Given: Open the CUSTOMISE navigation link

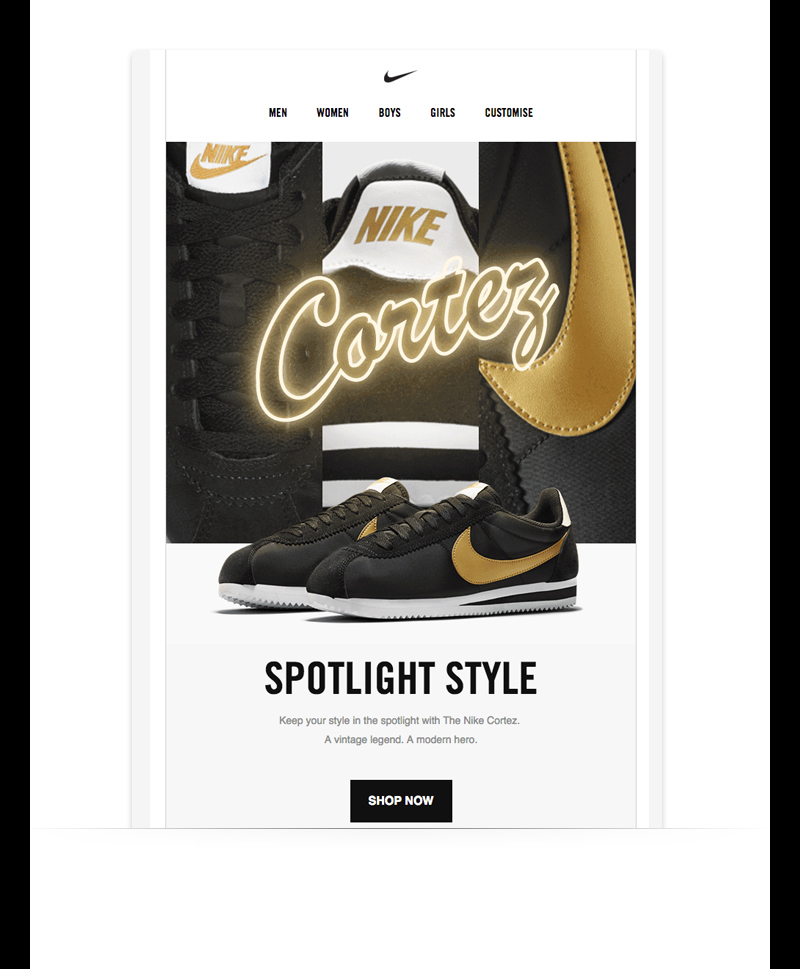Looking at the screenshot, I should tap(509, 112).
